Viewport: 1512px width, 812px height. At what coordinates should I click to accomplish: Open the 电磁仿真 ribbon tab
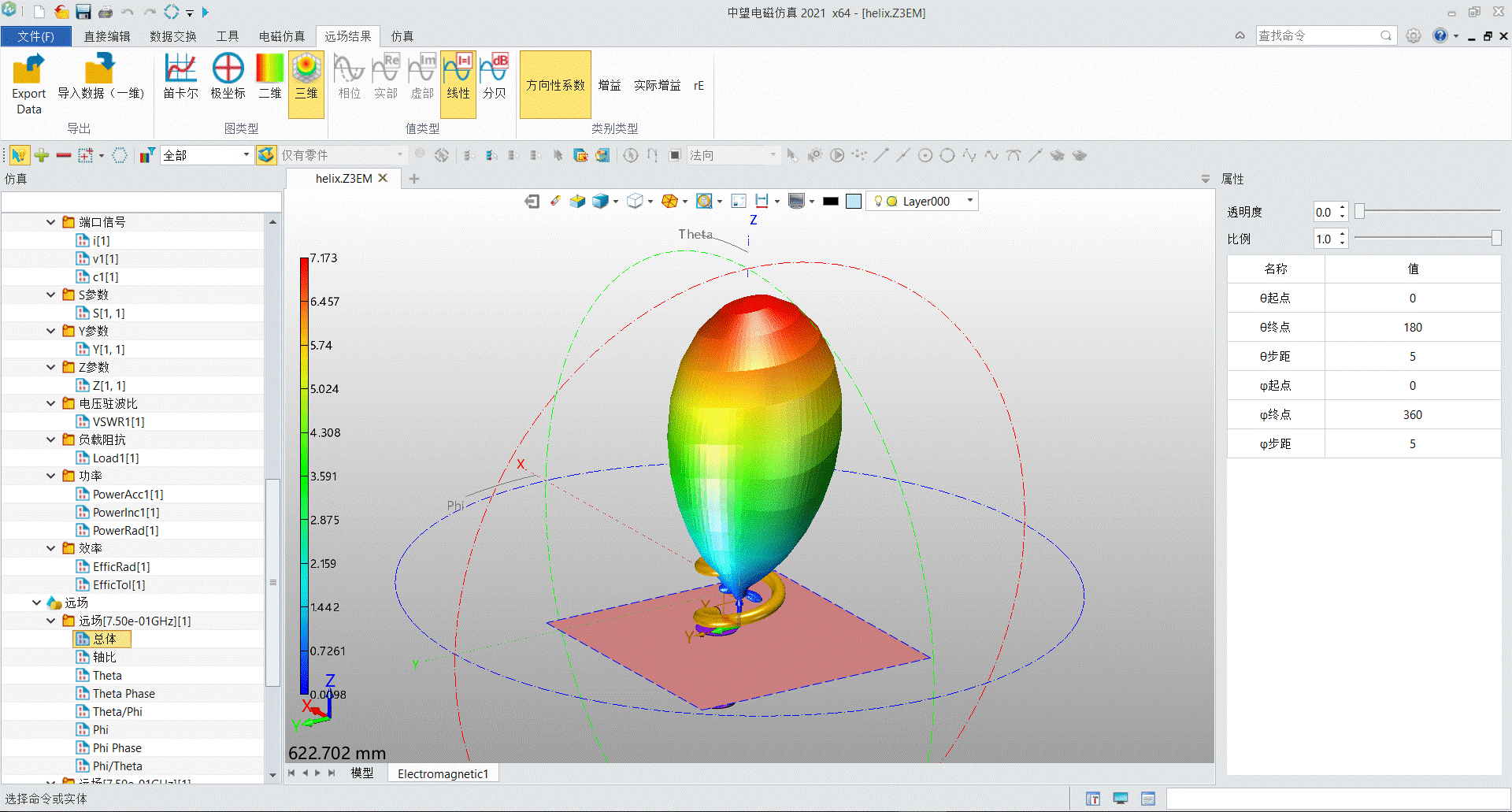point(281,36)
